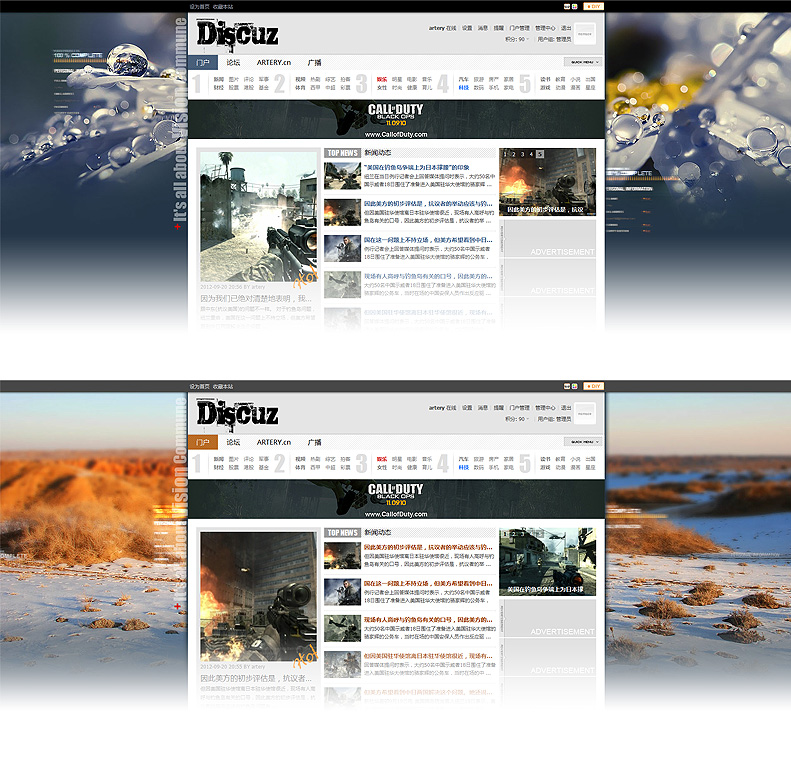Select the orange 门户 tab

pyautogui.click(x=203, y=442)
